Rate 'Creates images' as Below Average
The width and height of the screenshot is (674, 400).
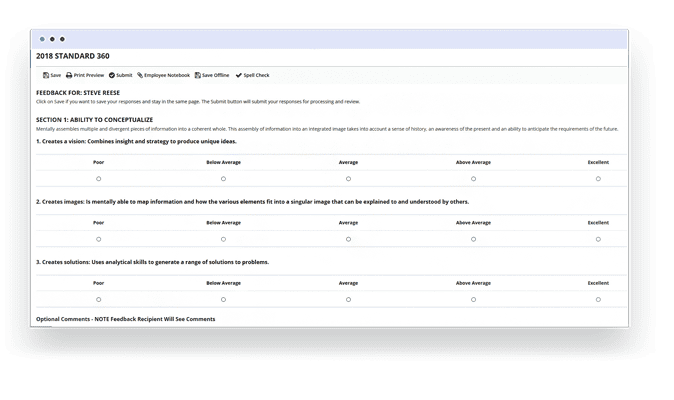(x=224, y=239)
